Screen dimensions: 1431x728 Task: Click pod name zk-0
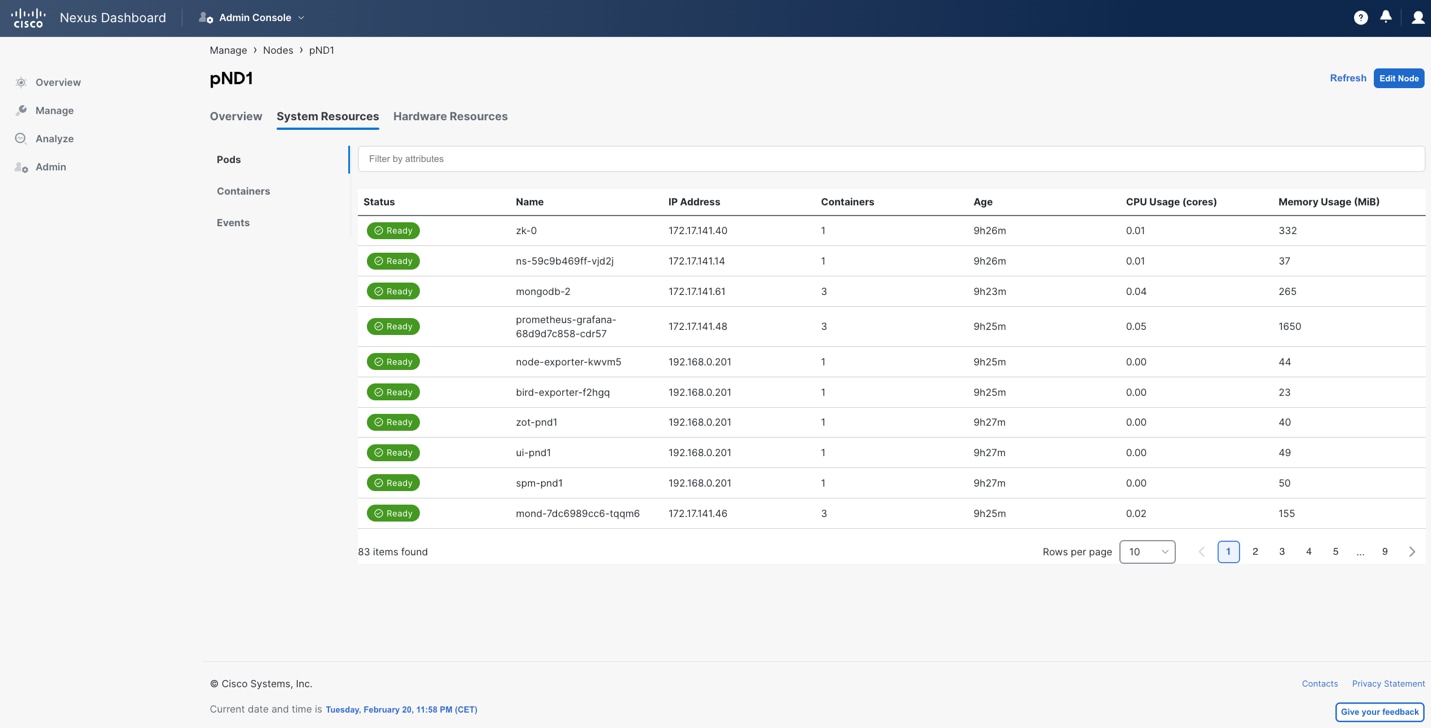coord(526,231)
